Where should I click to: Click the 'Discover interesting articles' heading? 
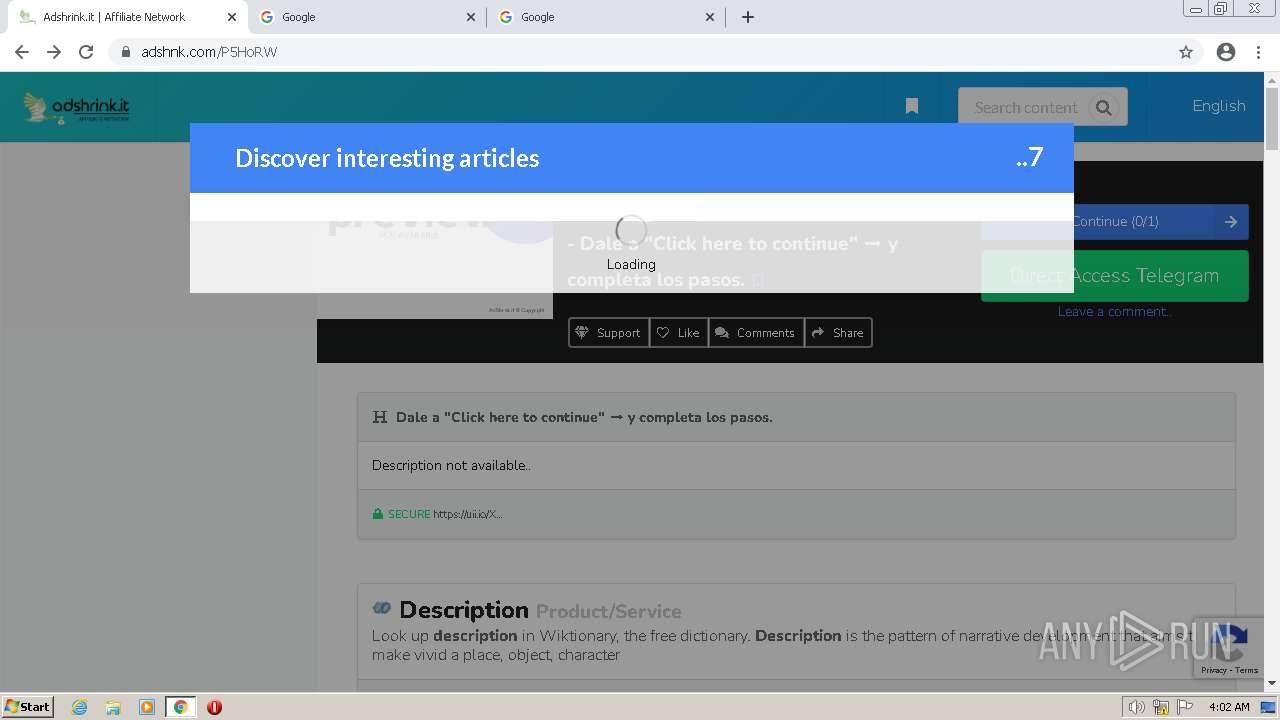click(x=387, y=158)
